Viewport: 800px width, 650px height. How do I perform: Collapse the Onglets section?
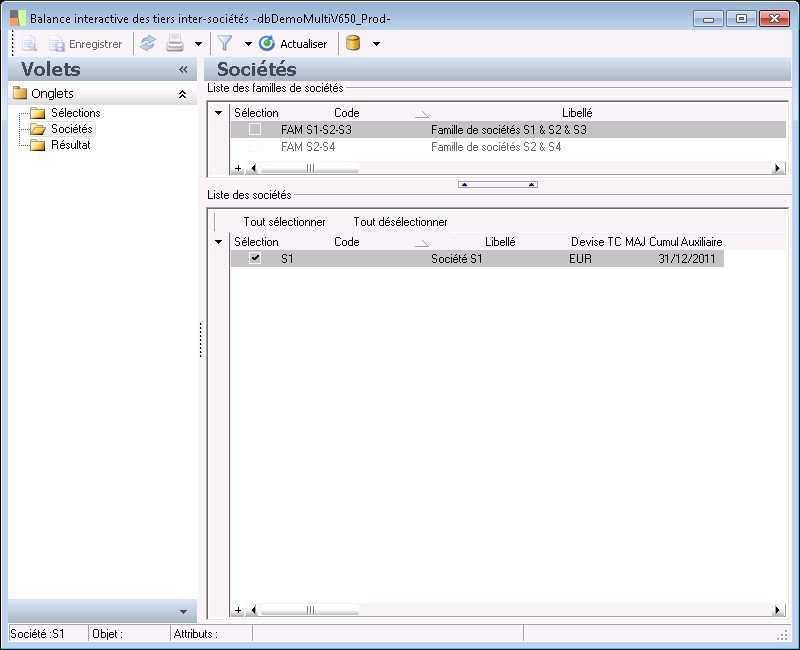[182, 94]
